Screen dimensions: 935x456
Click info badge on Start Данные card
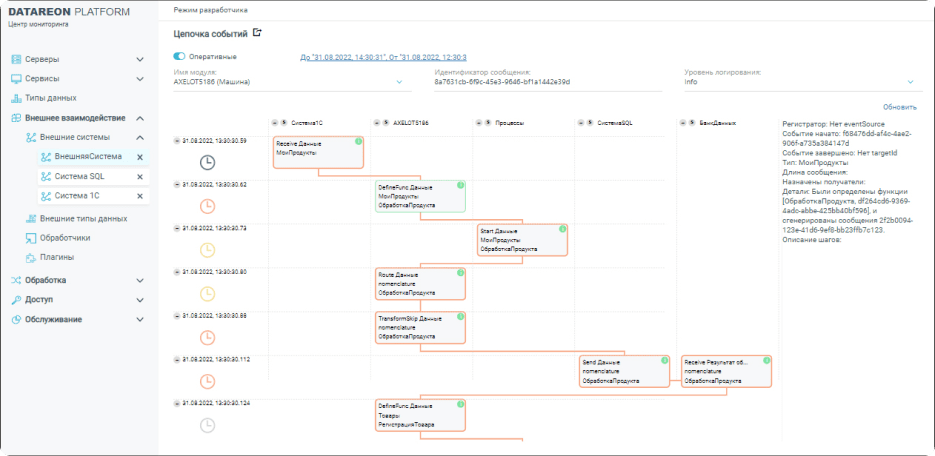(562, 229)
